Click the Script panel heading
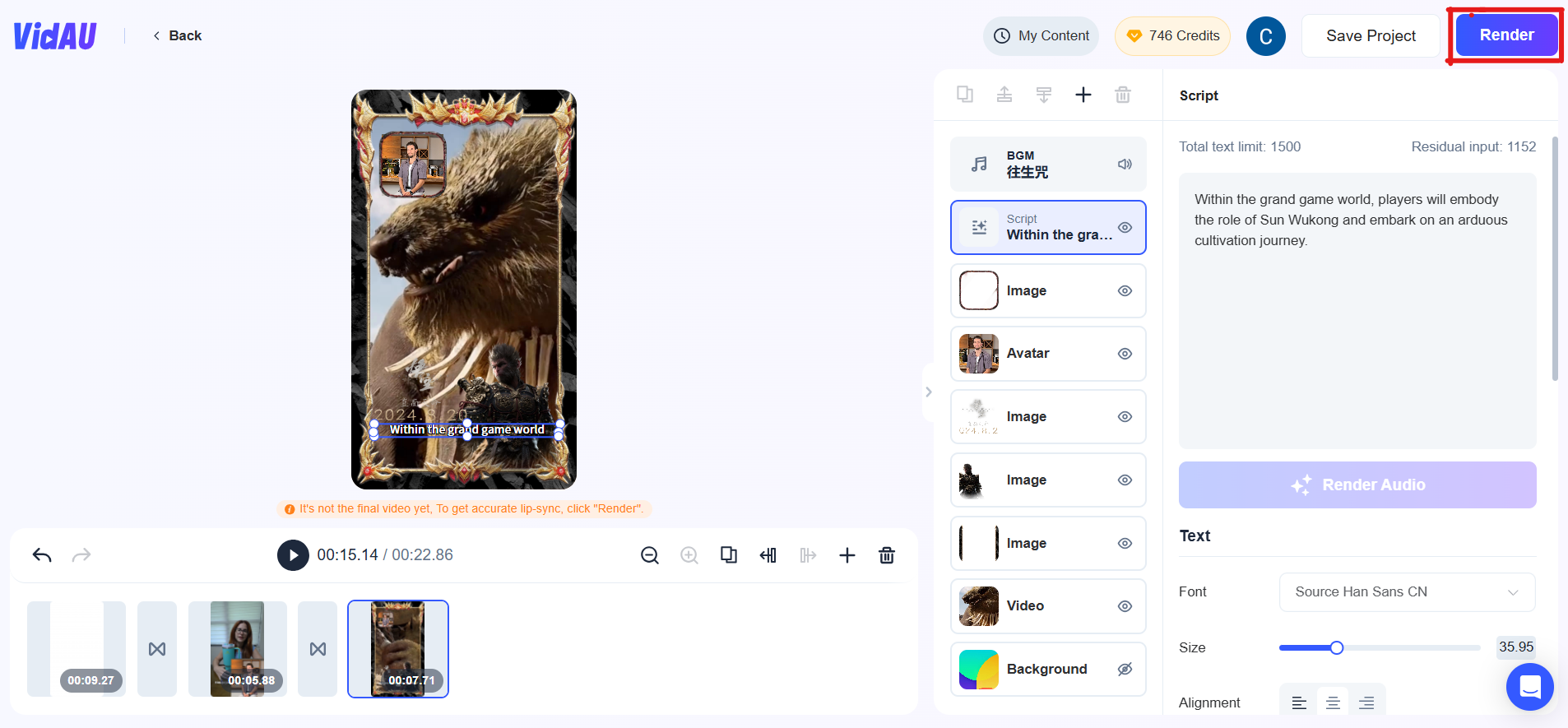The width and height of the screenshot is (1568, 728). pos(1199,95)
